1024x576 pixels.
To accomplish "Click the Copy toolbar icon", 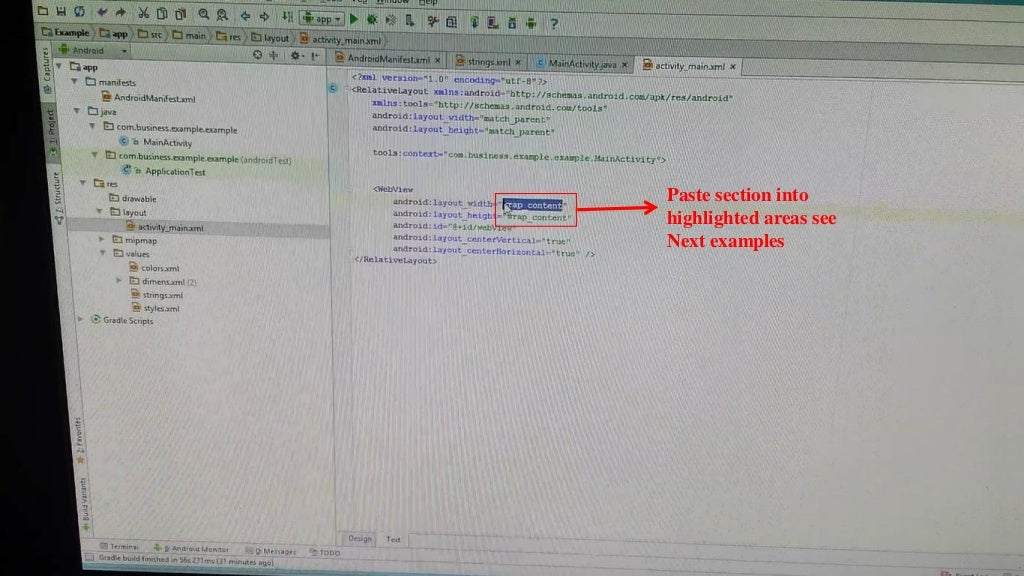I will click(x=162, y=14).
